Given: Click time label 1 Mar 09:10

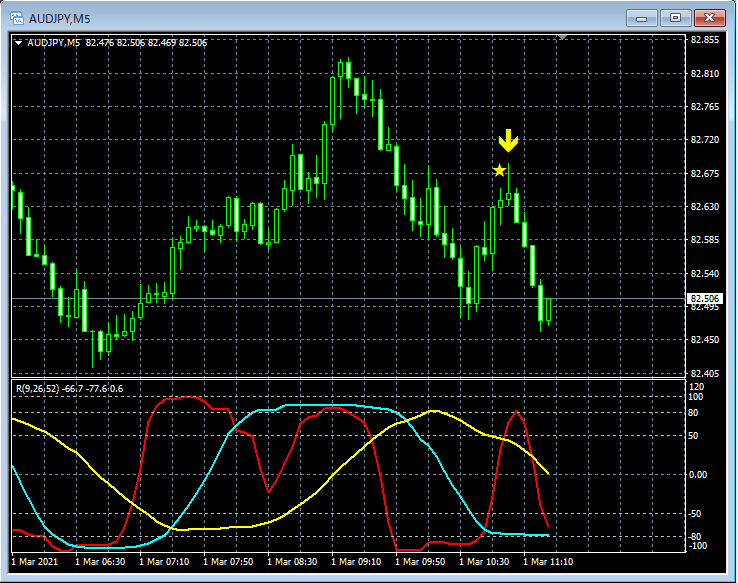Looking at the screenshot, I should click(x=356, y=562).
